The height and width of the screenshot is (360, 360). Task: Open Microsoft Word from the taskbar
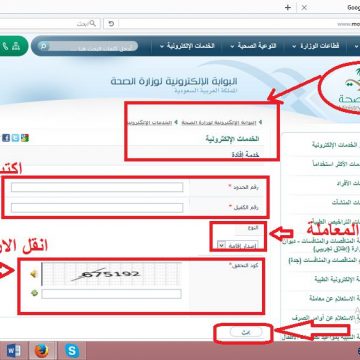click(x=13, y=351)
